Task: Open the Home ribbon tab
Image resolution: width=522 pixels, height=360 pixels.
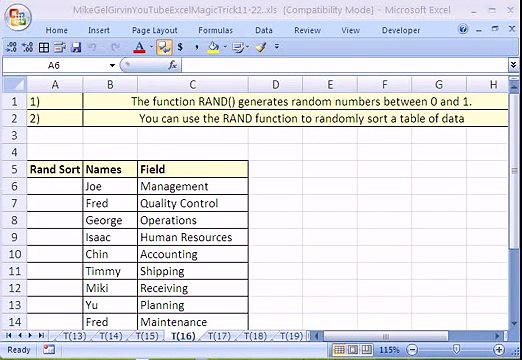Action: click(56, 30)
